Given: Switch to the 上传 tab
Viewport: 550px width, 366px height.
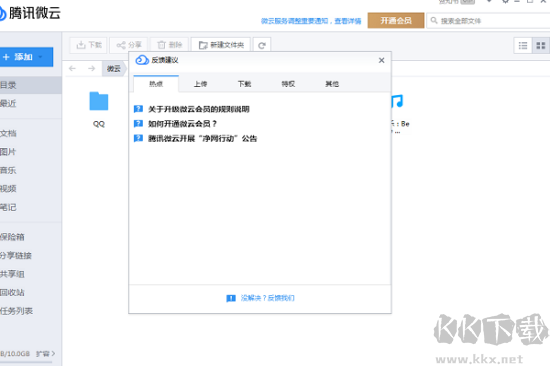Looking at the screenshot, I should tap(200, 84).
